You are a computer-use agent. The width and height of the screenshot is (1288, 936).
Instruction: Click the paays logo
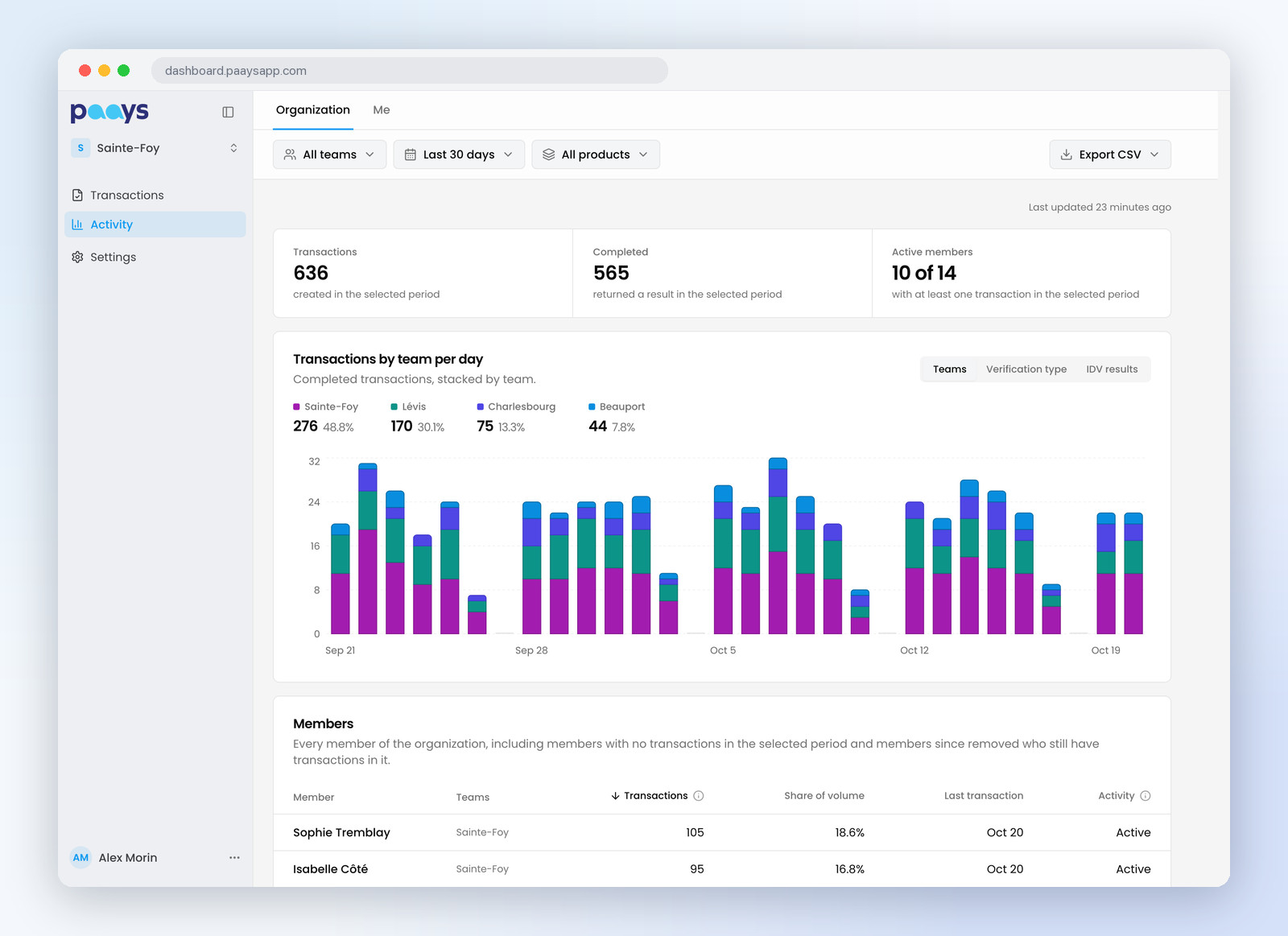click(109, 112)
